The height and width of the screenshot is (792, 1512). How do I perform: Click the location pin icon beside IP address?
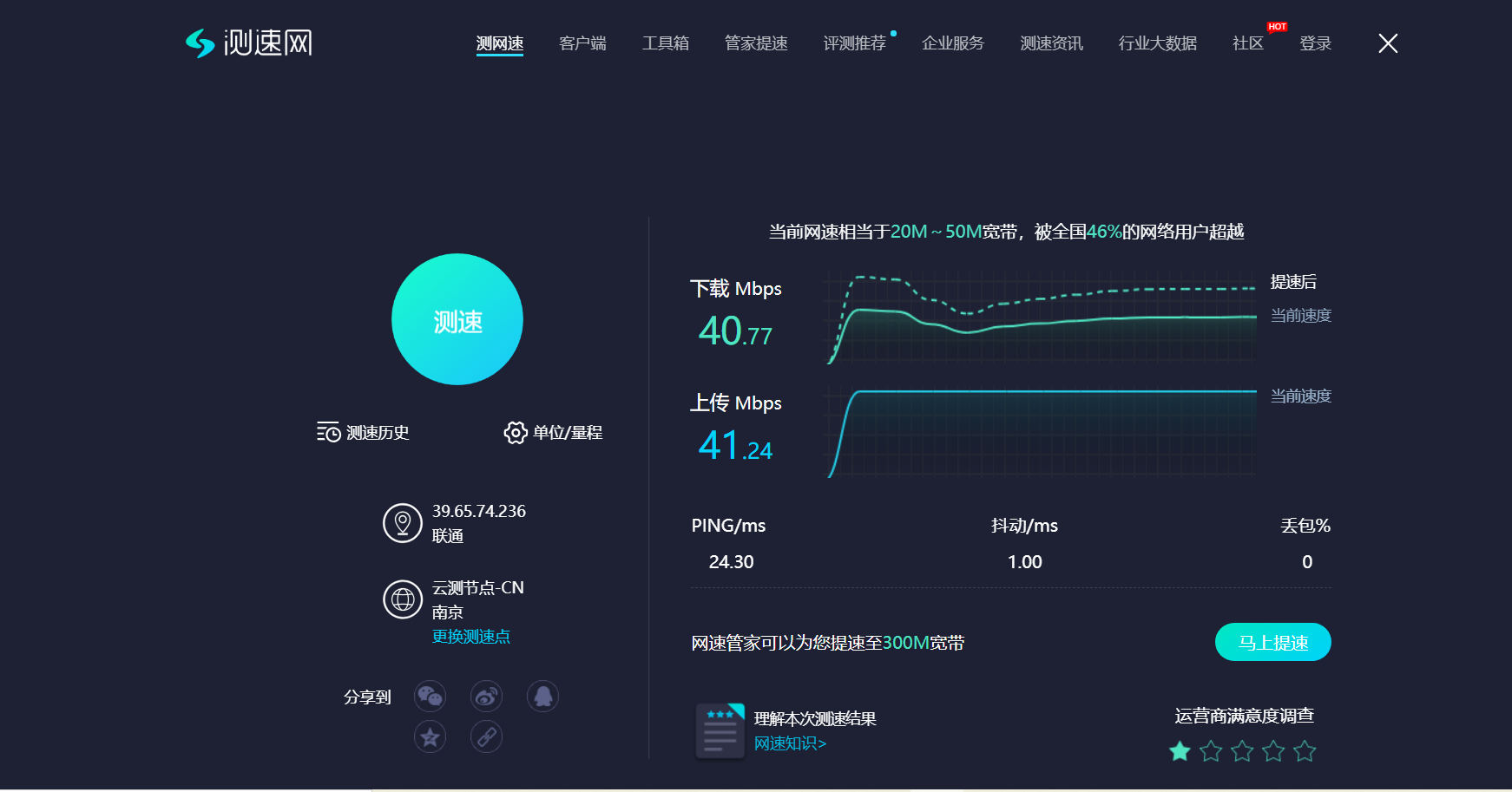tap(403, 523)
